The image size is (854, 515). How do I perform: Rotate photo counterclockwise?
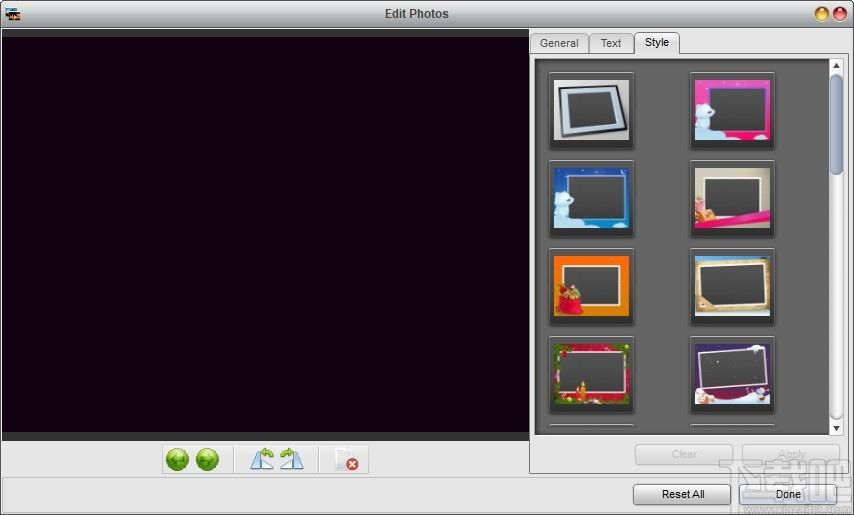pos(262,459)
